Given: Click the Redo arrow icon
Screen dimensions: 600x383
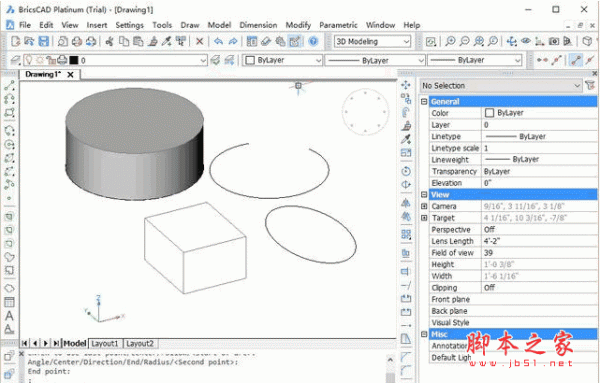Looking at the screenshot, I should 233,41.
